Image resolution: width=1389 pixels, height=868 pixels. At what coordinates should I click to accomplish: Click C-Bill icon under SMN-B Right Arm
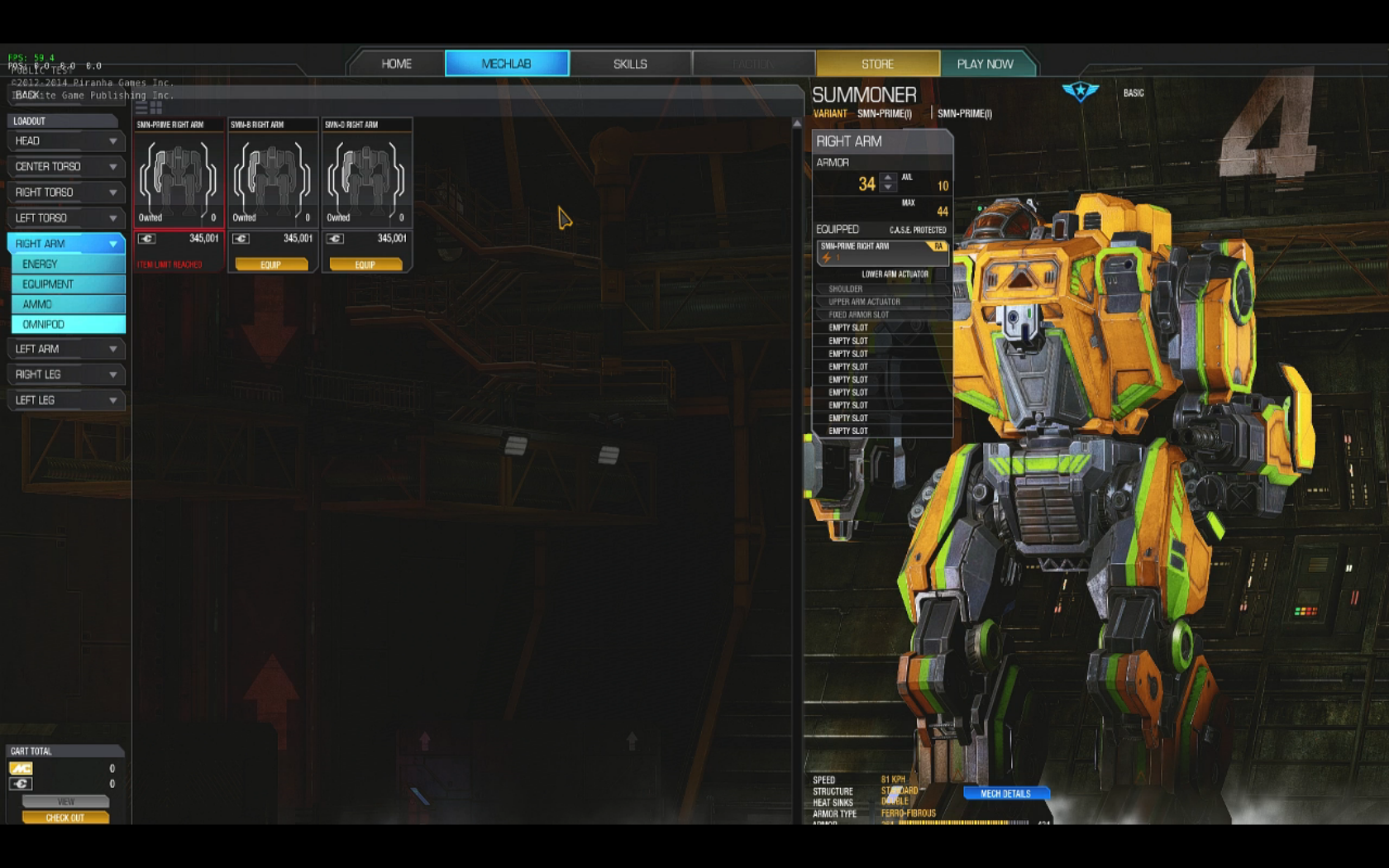(x=241, y=239)
